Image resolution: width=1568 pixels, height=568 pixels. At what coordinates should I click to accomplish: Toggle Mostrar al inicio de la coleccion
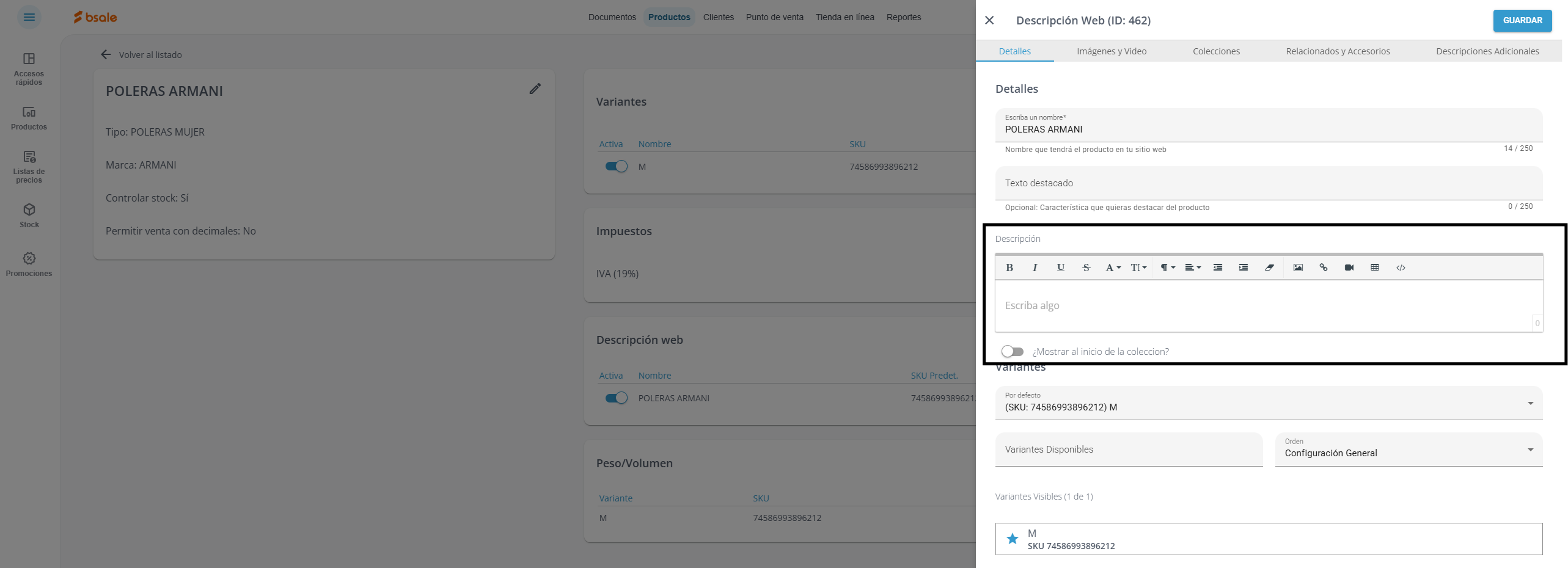click(1012, 351)
